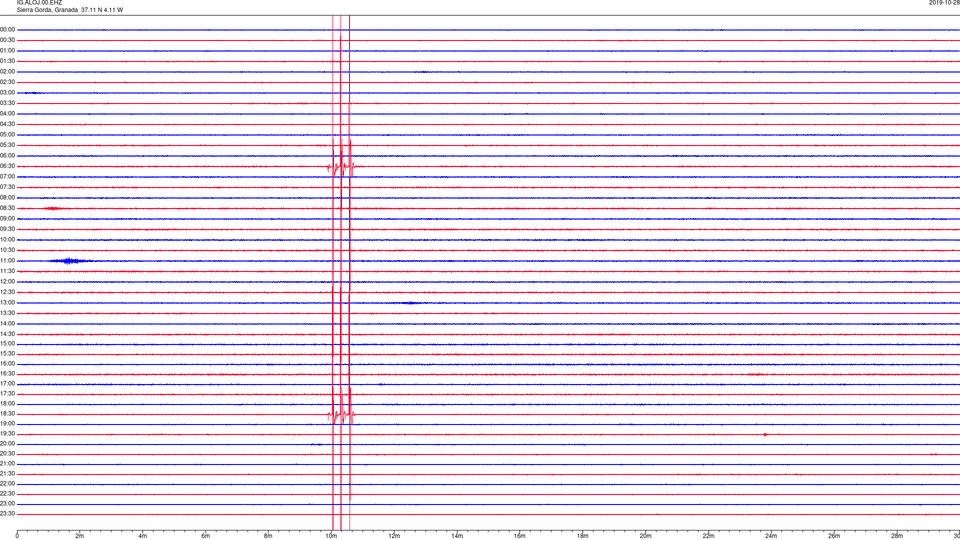The image size is (960, 540).
Task: Click the small blue burst on the 03:00 trace
Action: [x=33, y=93]
